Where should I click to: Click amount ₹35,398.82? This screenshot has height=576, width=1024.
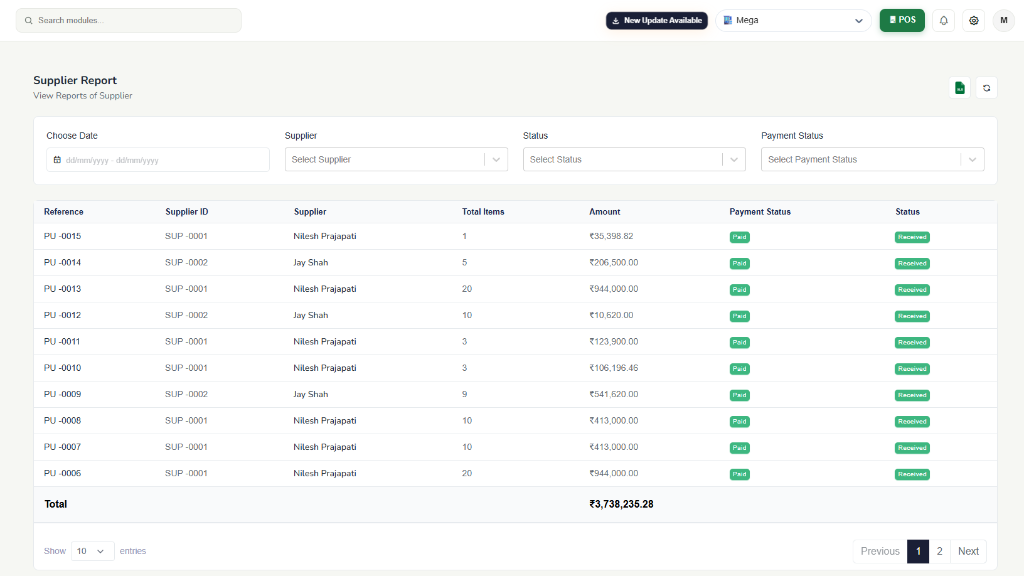coord(611,236)
